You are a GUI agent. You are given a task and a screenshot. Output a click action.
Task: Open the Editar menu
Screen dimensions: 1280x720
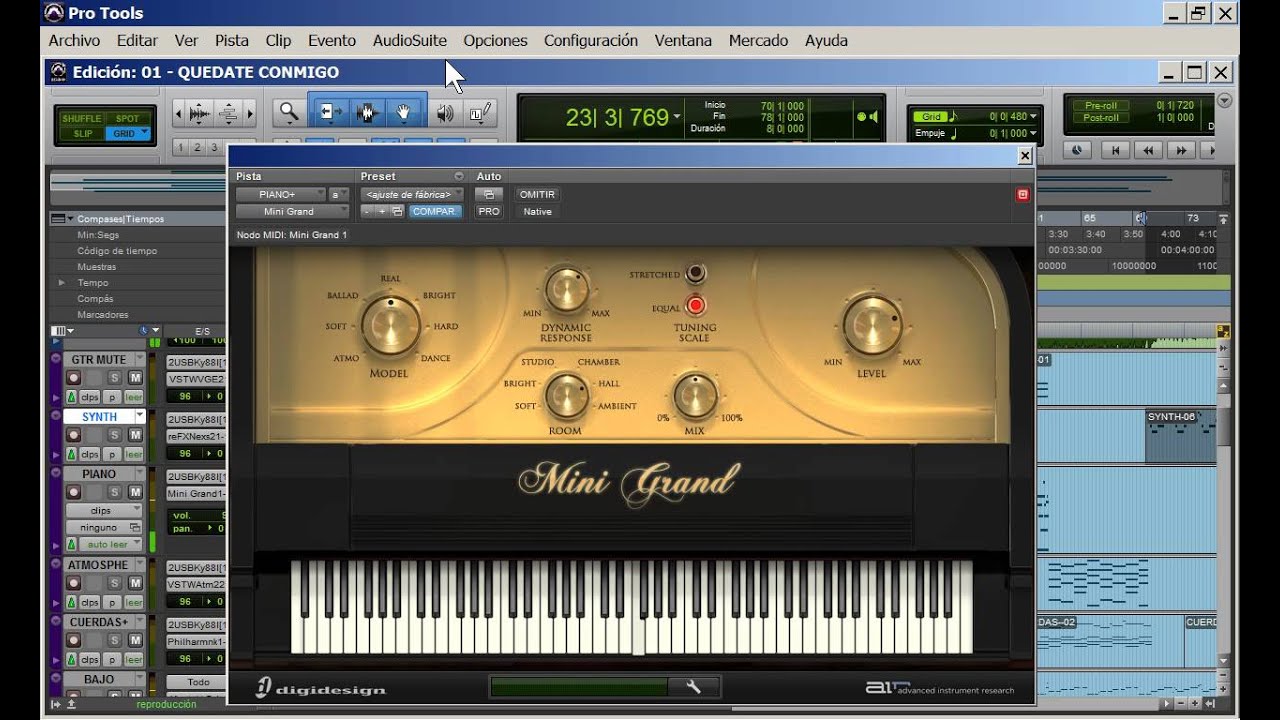[137, 41]
